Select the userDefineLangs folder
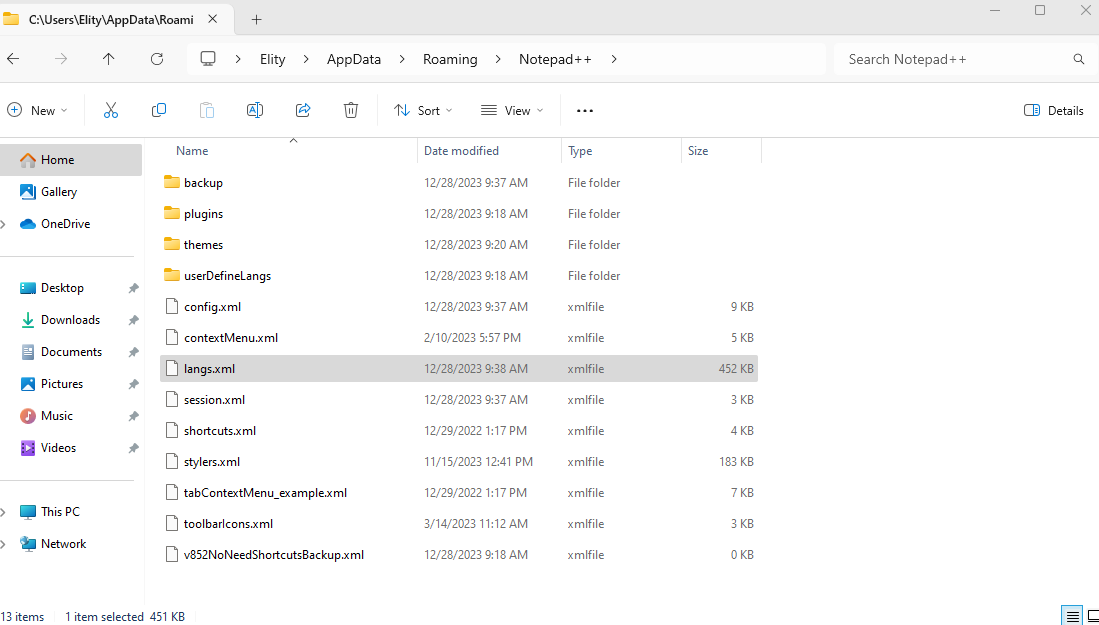 (x=459, y=275)
